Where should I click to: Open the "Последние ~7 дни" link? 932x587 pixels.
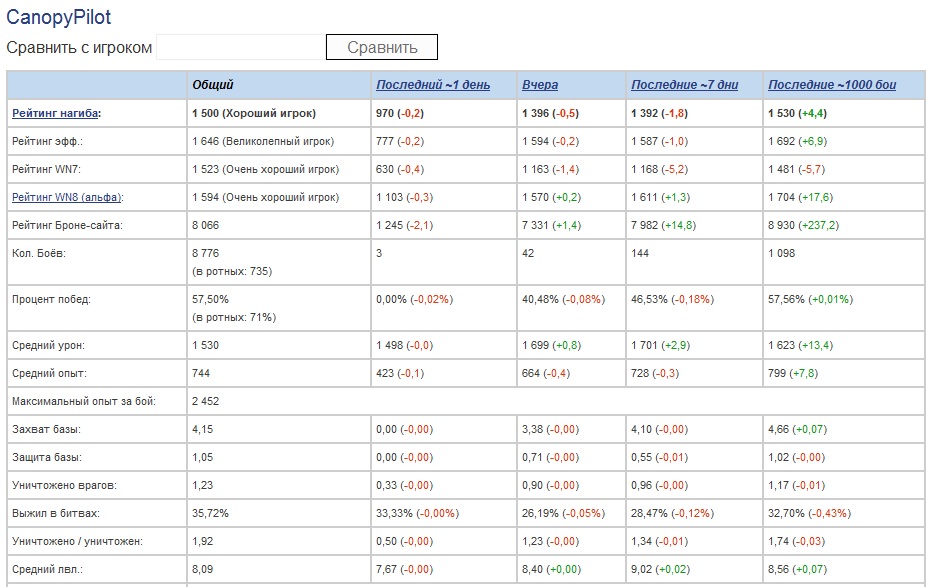[x=684, y=85]
